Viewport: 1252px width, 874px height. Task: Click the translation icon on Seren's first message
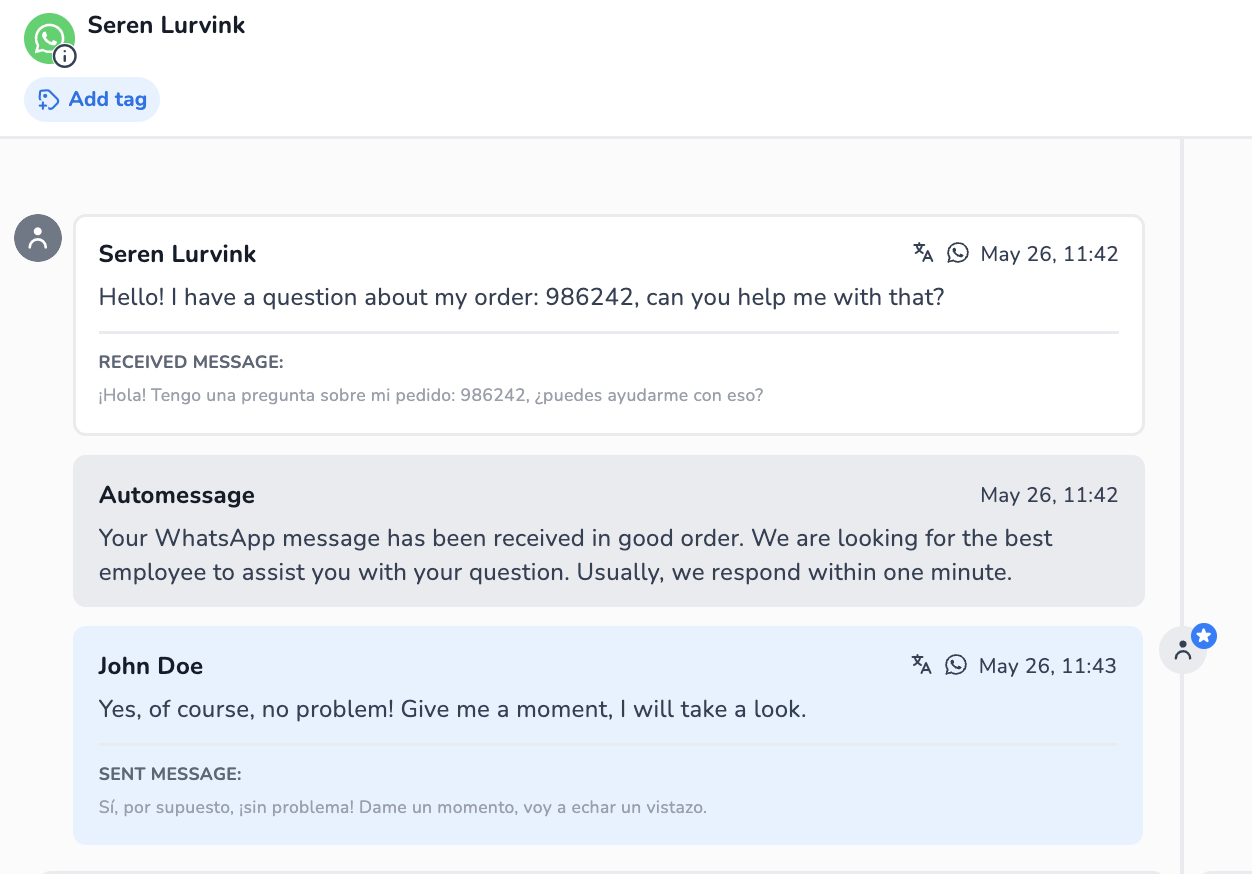[921, 253]
